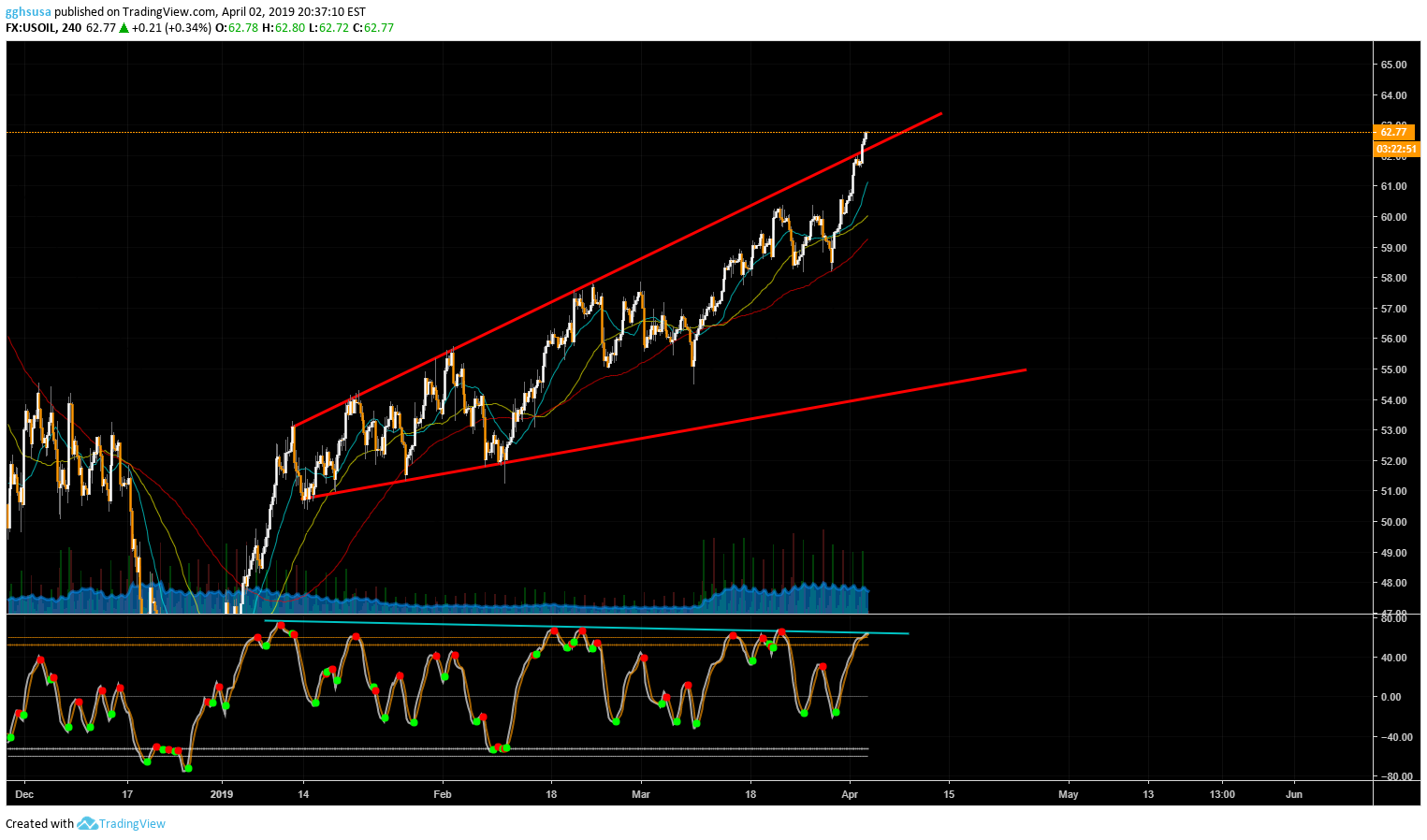Click the +0.21 (+0.34%) change value
This screenshot has width=1427, height=840.
pyautogui.click(x=171, y=28)
